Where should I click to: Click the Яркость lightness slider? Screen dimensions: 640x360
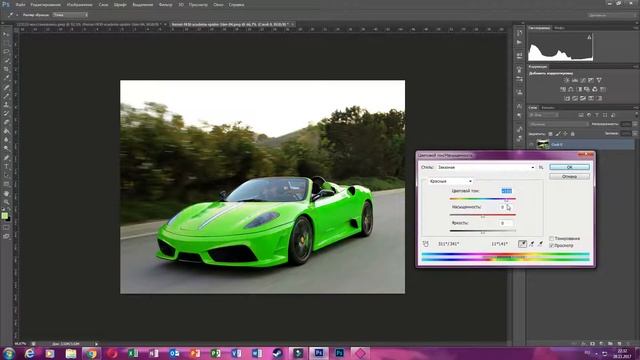pos(483,231)
